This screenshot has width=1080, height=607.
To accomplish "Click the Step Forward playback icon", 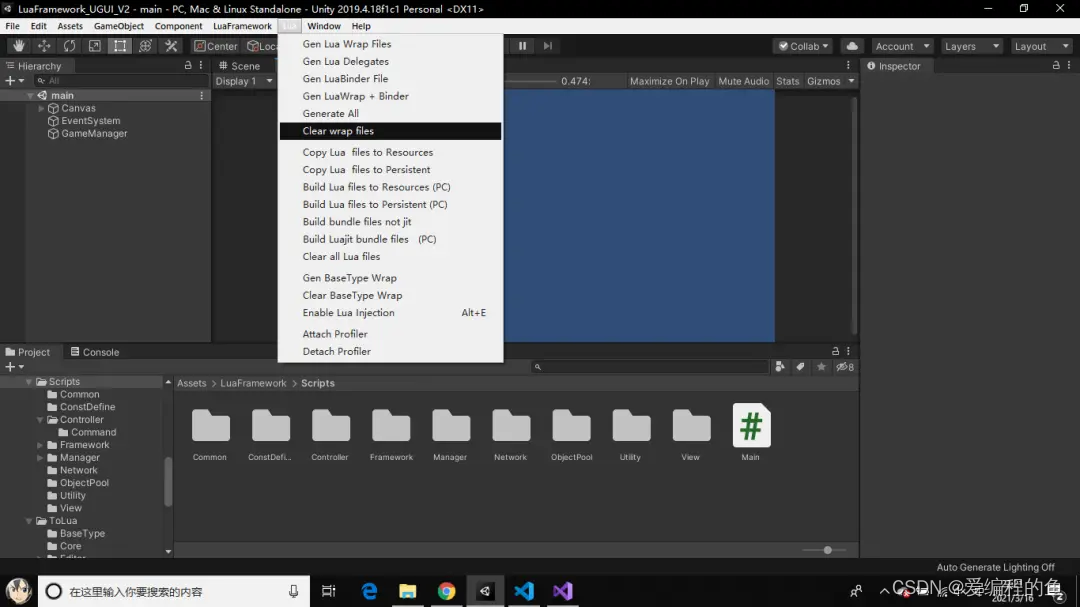I will 546,45.
